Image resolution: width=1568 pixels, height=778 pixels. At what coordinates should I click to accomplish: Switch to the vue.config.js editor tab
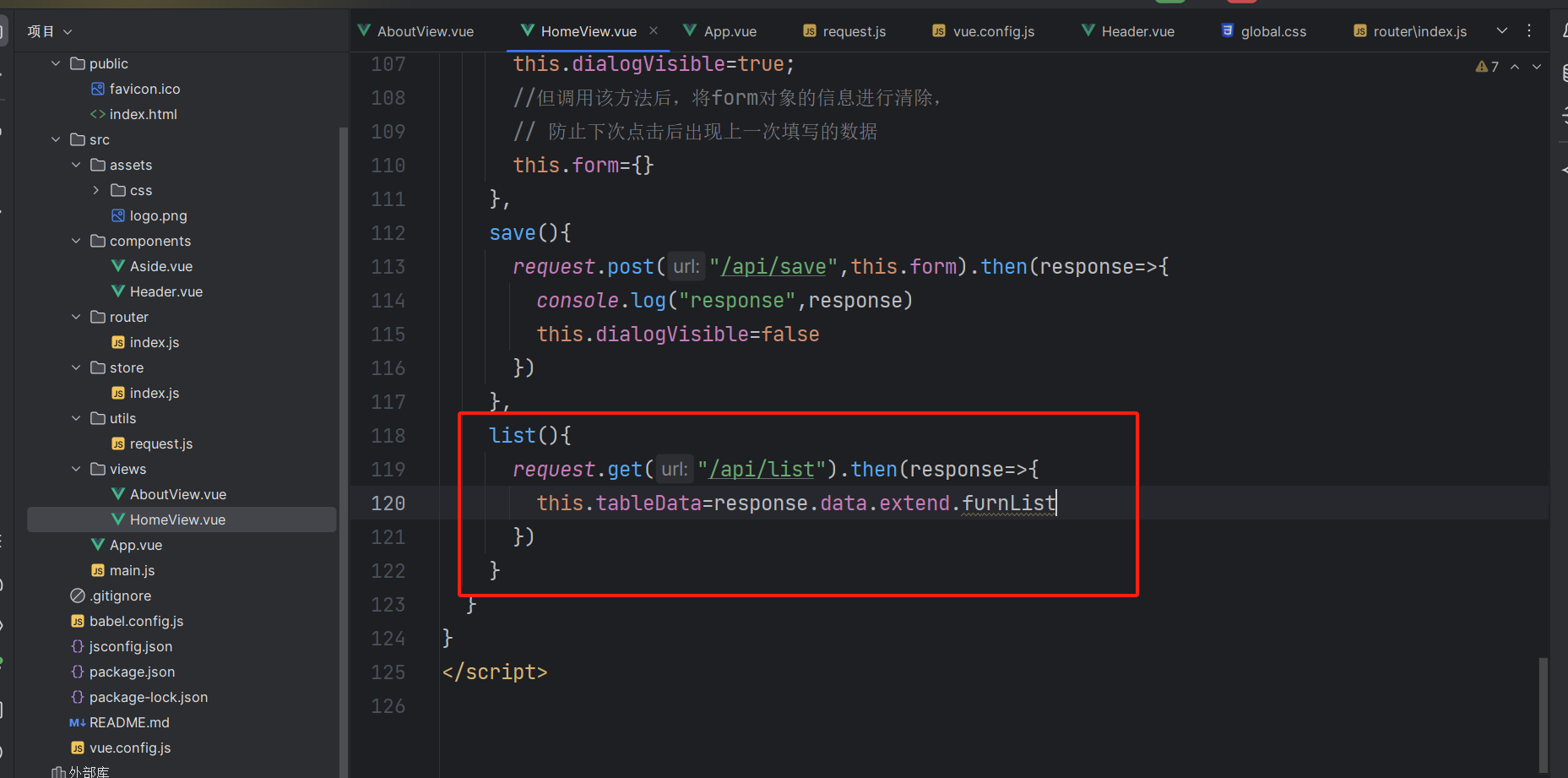tap(984, 31)
